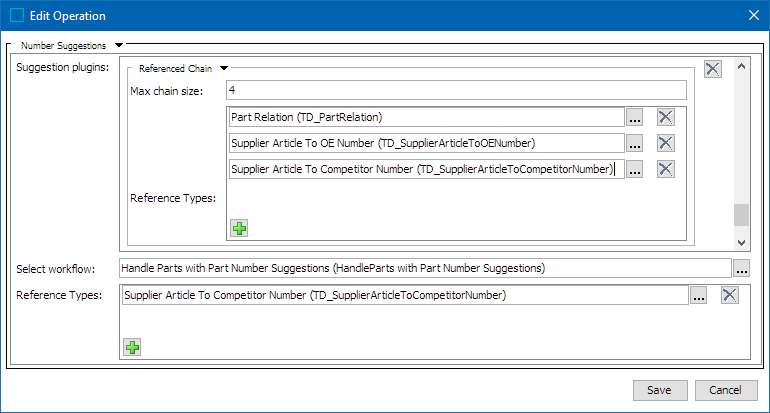Click the Suggestion plugins label

click(62, 67)
